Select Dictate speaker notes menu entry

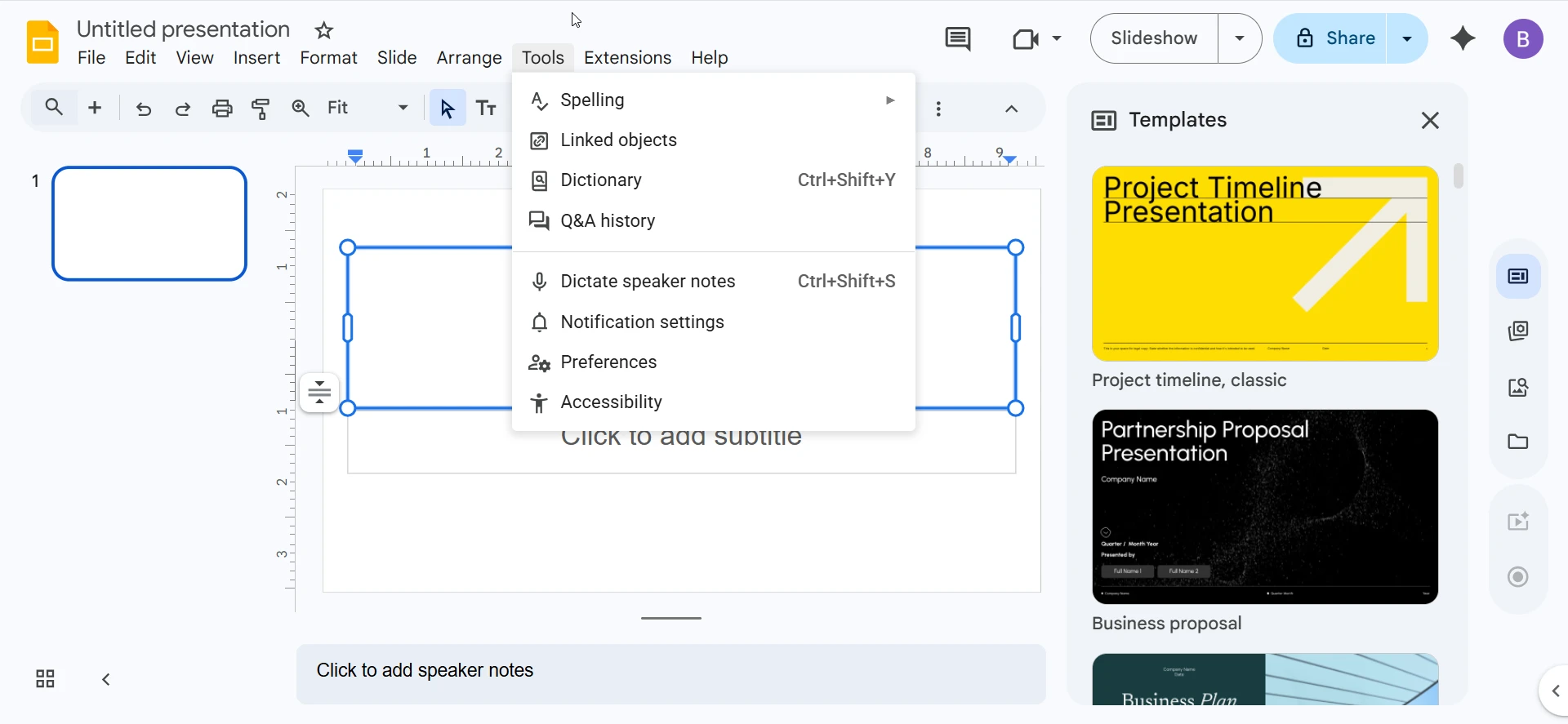tap(648, 282)
